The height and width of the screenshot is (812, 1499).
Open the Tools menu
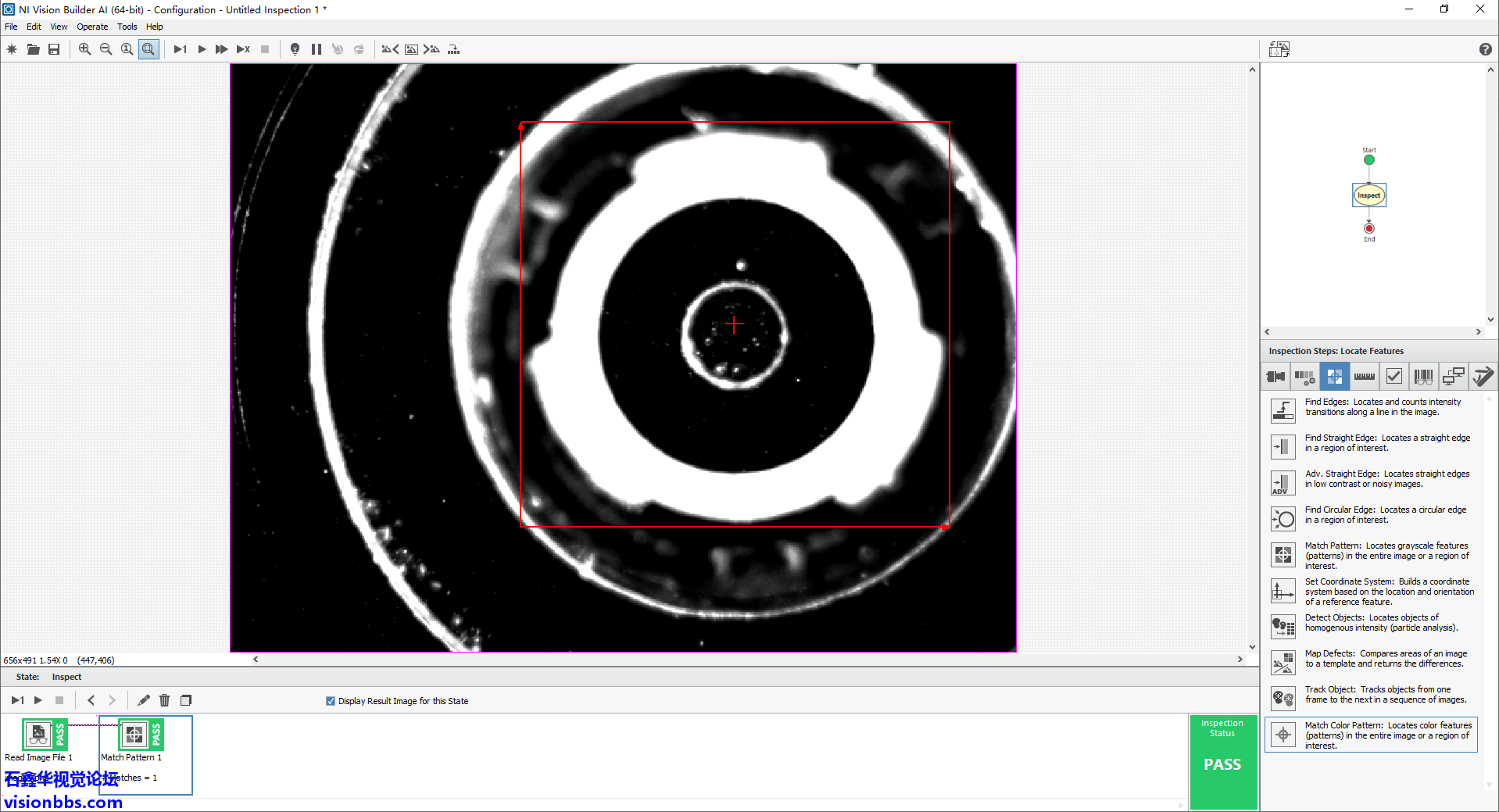coord(127,27)
